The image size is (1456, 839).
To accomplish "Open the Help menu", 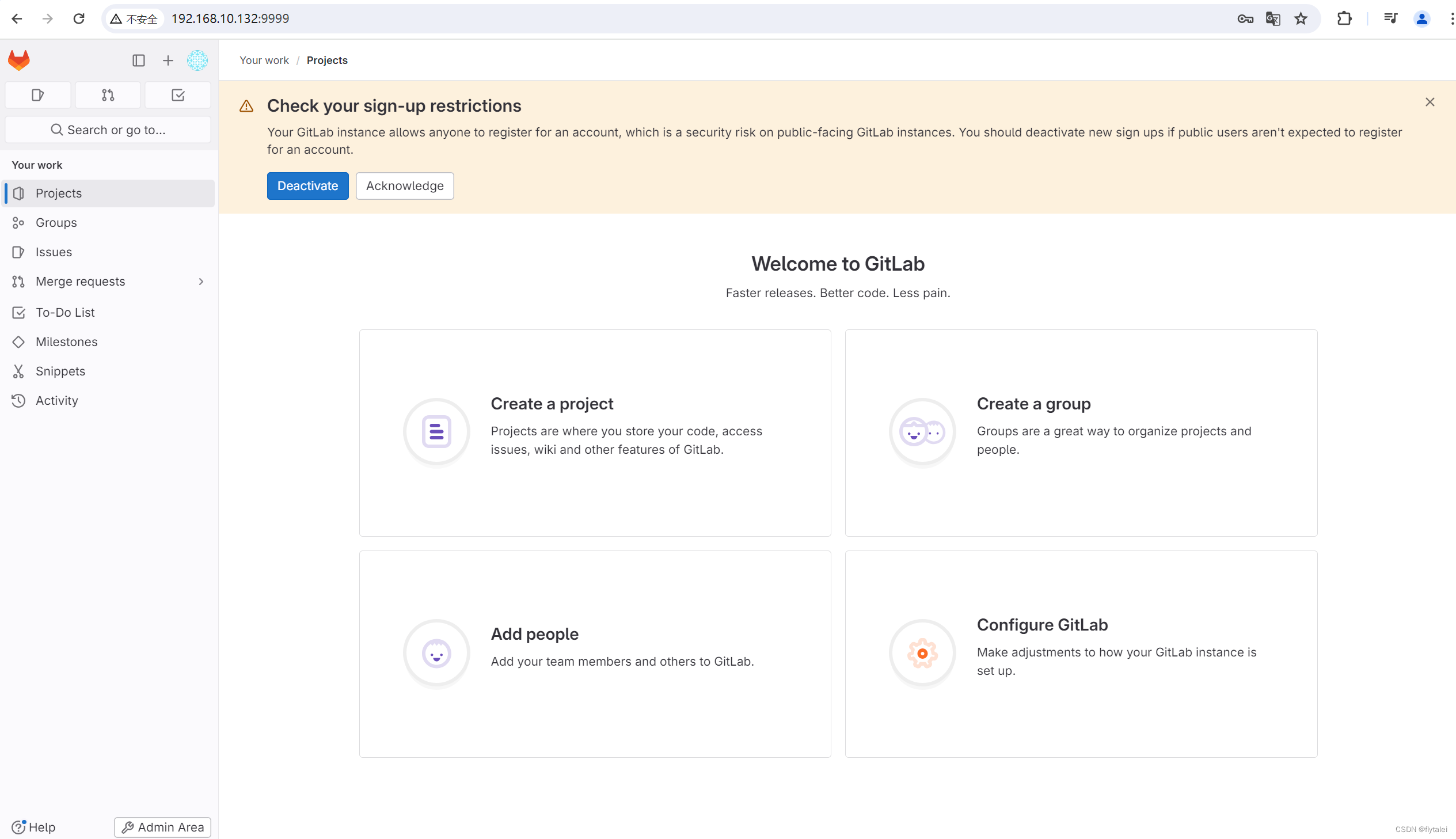I will [x=33, y=827].
